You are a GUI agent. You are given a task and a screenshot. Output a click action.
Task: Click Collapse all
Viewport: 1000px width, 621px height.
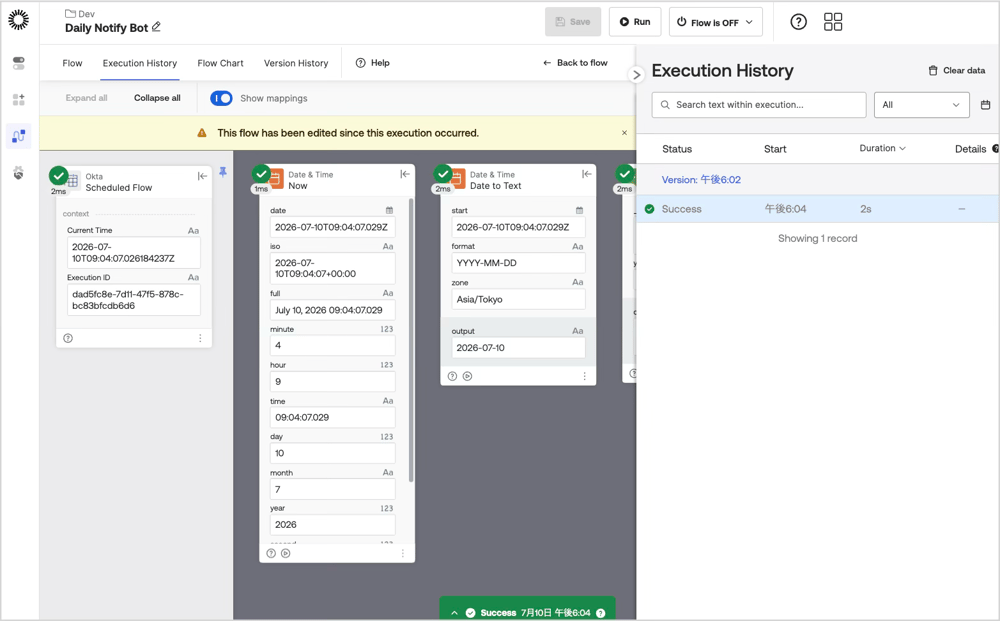(x=157, y=98)
